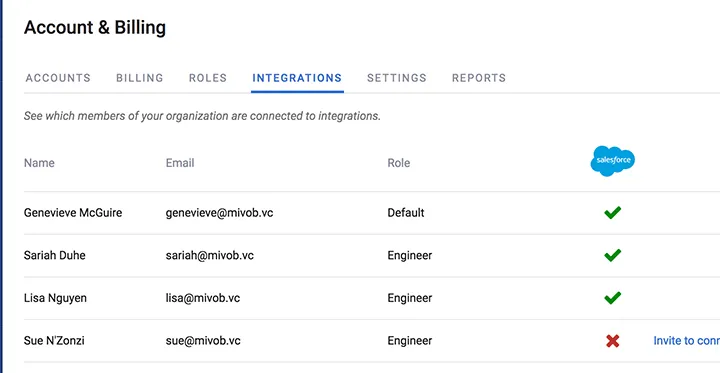This screenshot has height=373, width=720.
Task: Click Engineer role in Sariah's row
Action: tap(410, 255)
